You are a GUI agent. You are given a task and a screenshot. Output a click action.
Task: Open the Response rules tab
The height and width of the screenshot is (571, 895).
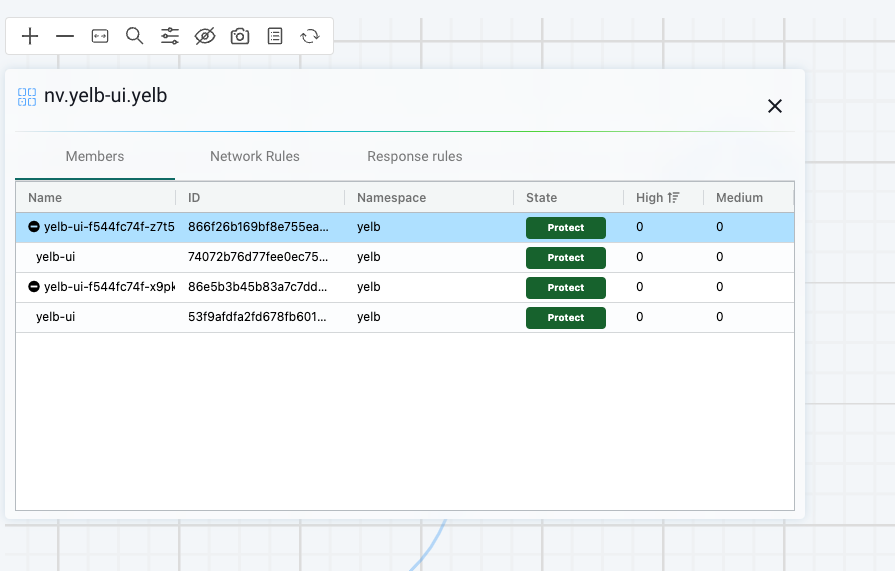tap(415, 156)
